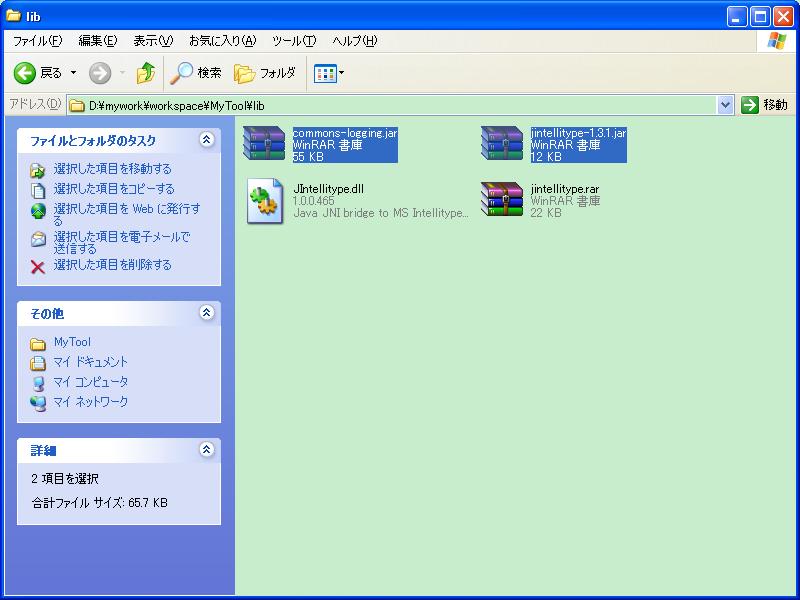
Task: Select jintellitype-1.3.1.jar WinRAR icon
Action: [502, 143]
